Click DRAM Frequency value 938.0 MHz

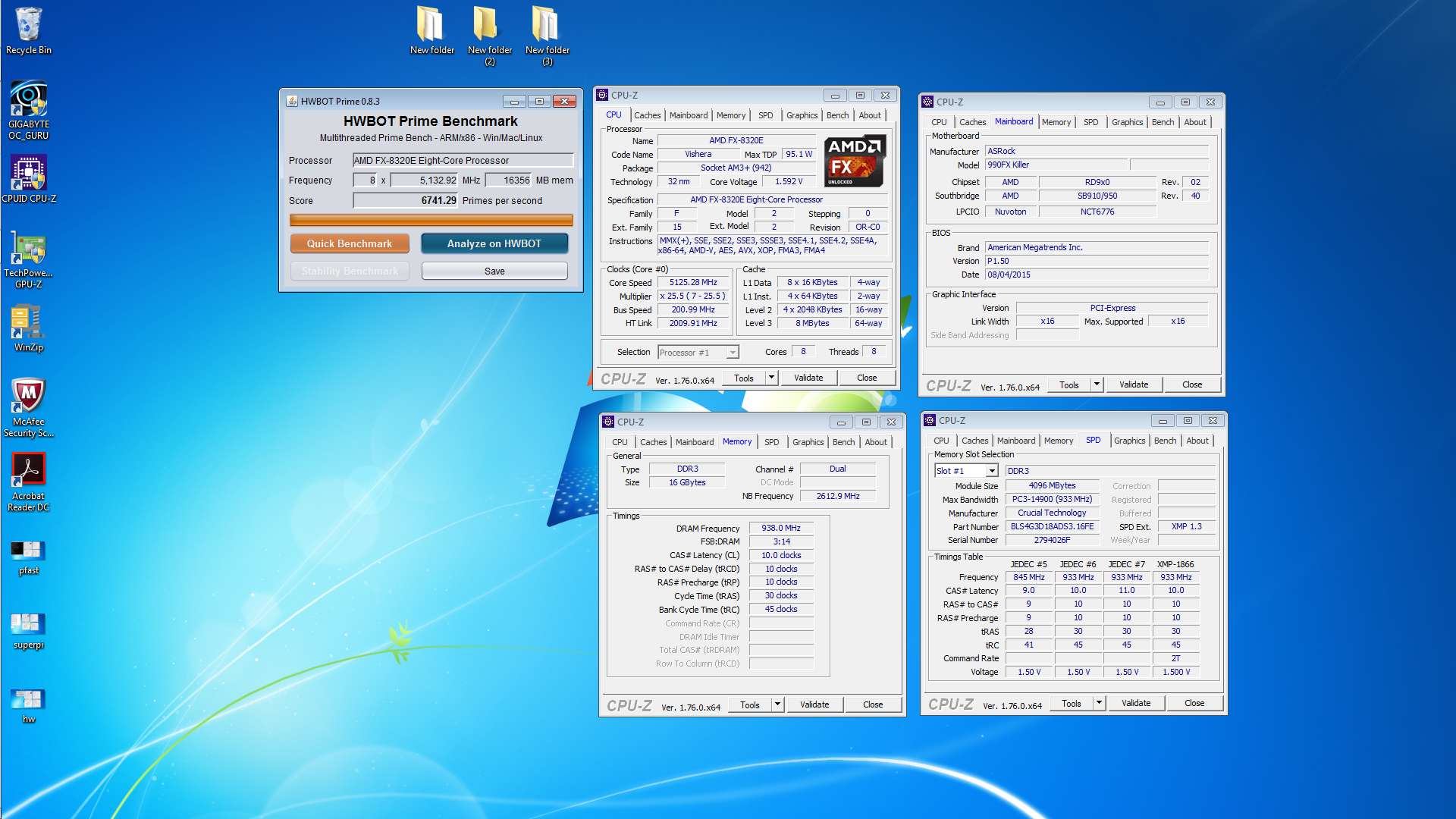pos(781,528)
